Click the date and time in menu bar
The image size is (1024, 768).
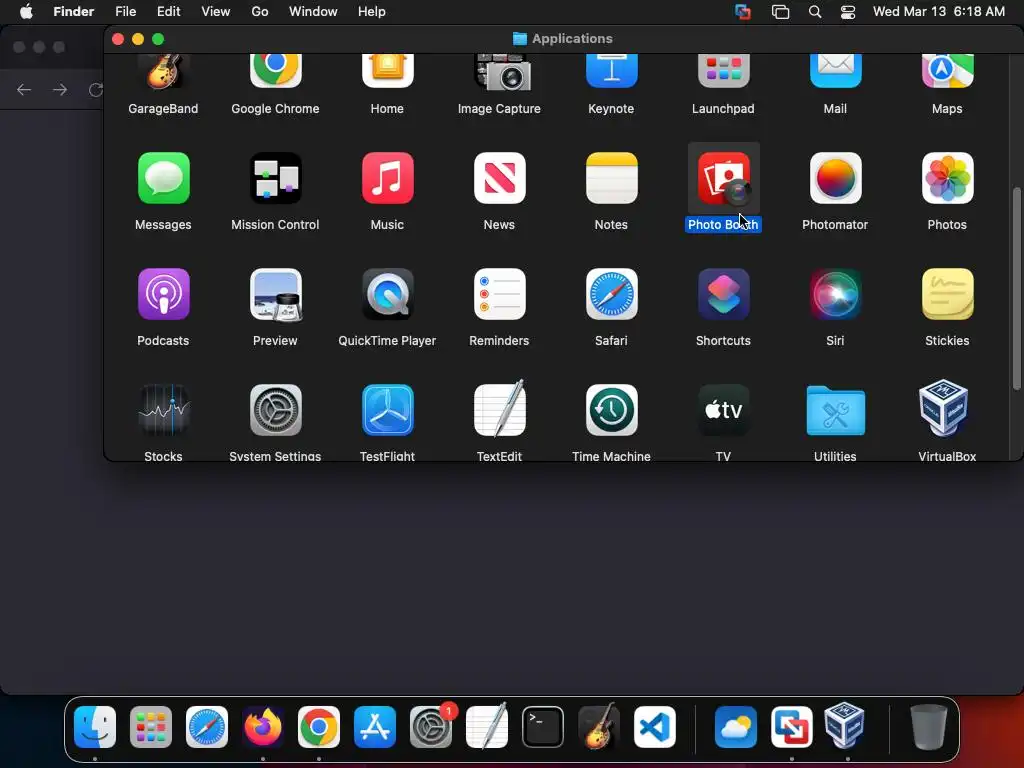[938, 12]
